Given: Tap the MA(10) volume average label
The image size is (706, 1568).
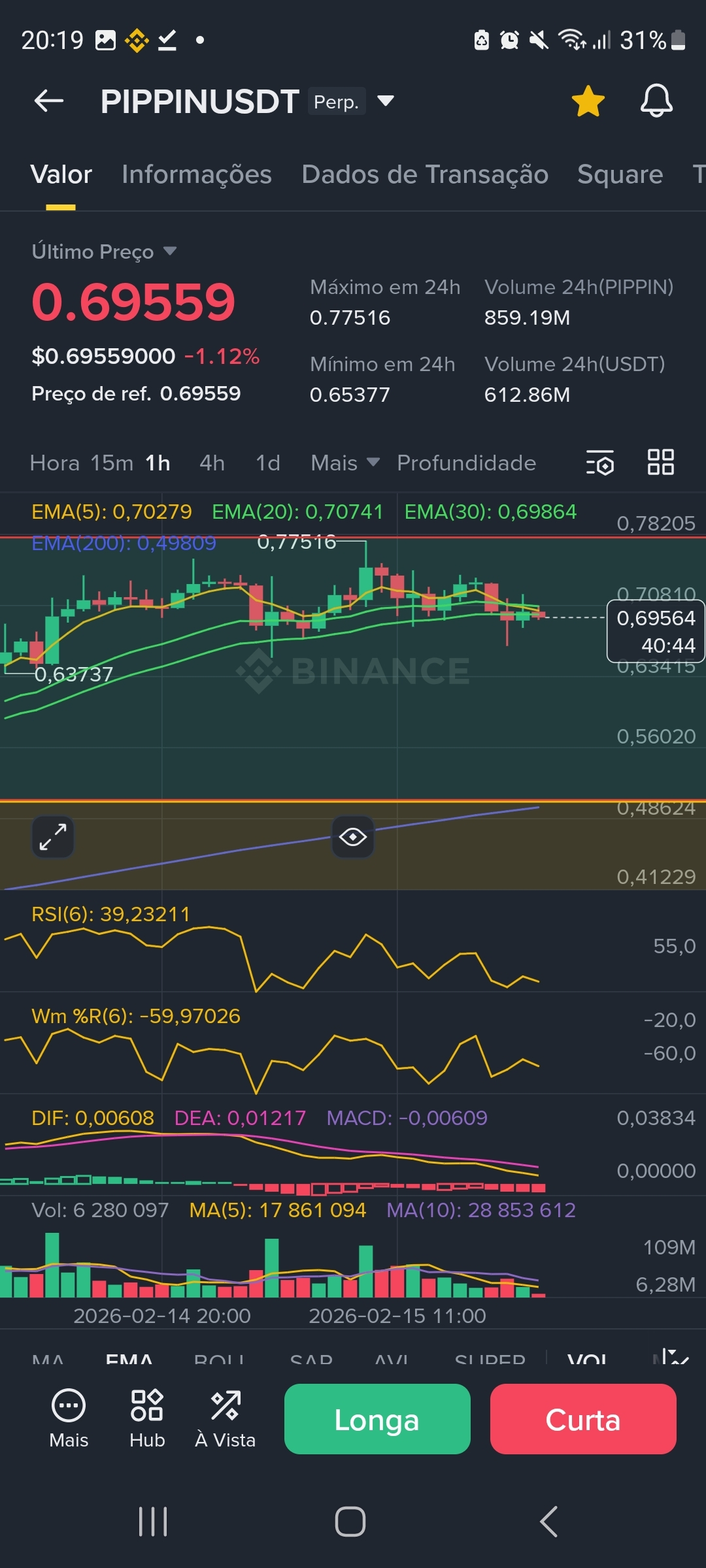Looking at the screenshot, I should (481, 1210).
